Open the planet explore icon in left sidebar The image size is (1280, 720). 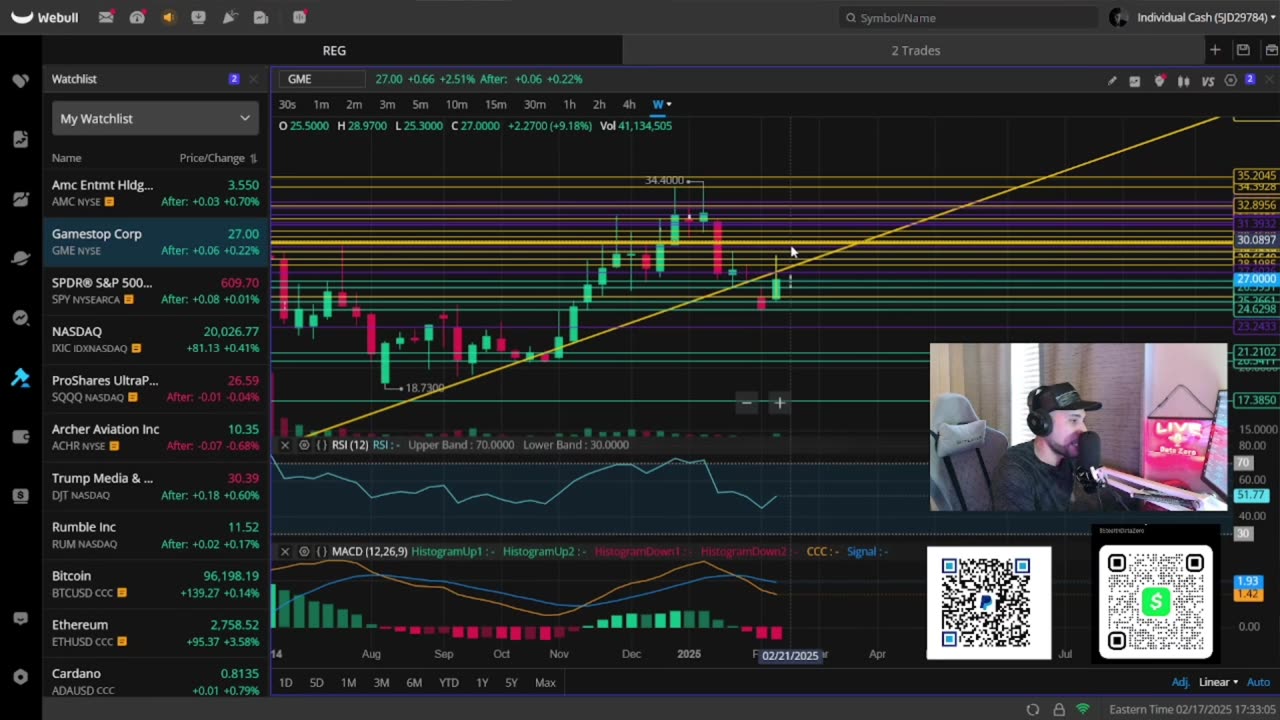click(20, 258)
